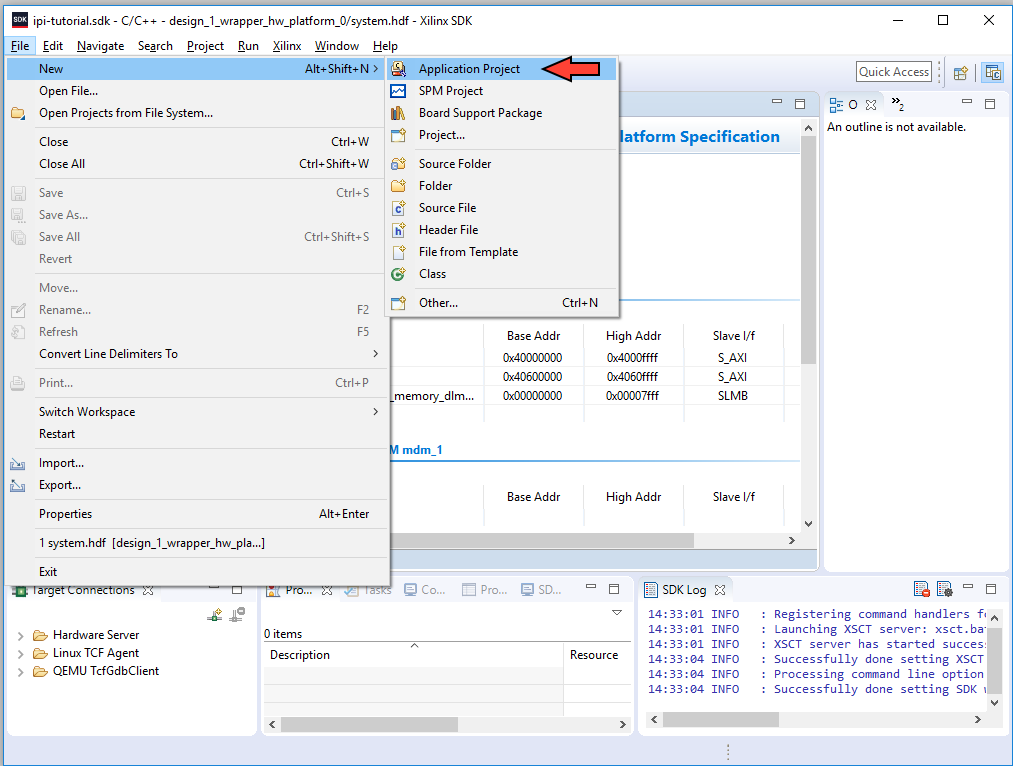Close the Target Connections tab
Image resolution: width=1013 pixels, height=766 pixels.
pyautogui.click(x=148, y=590)
